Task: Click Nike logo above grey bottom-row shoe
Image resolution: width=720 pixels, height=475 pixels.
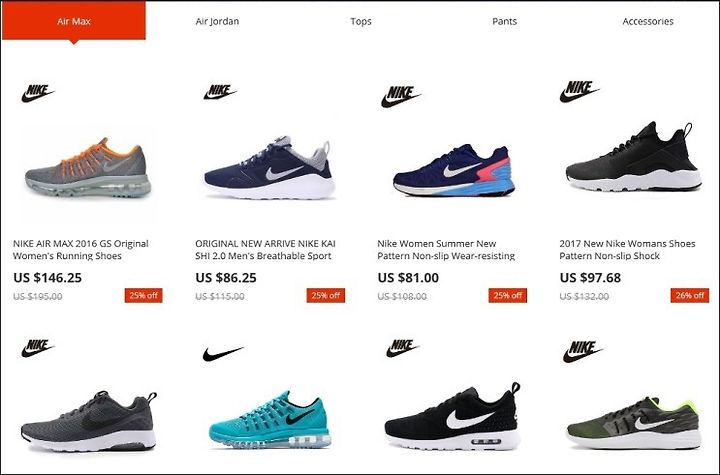Action: click(x=38, y=348)
